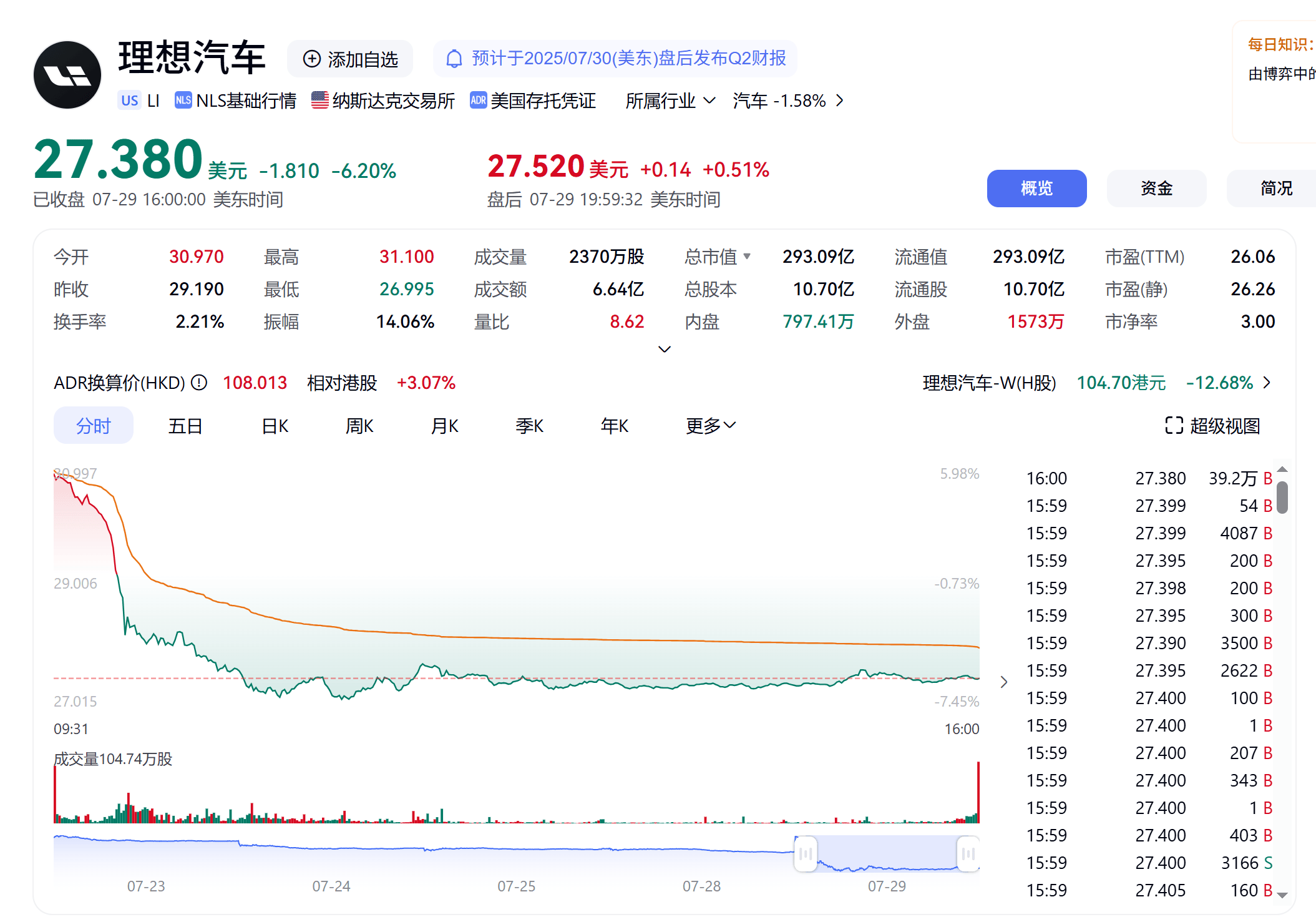The image size is (1316, 922).
Task: Collapse trade list using arrow right of chart
Action: pos(1004,682)
